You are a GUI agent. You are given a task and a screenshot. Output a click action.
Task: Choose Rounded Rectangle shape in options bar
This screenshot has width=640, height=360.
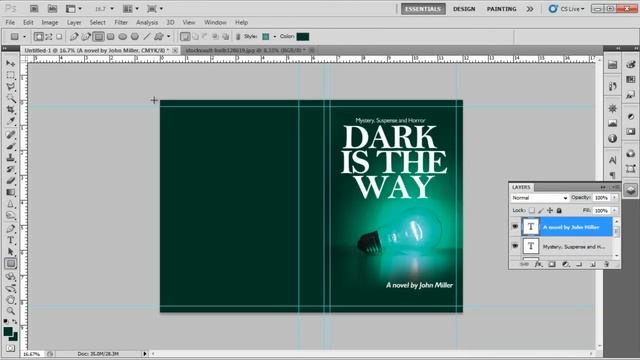pyautogui.click(x=111, y=37)
